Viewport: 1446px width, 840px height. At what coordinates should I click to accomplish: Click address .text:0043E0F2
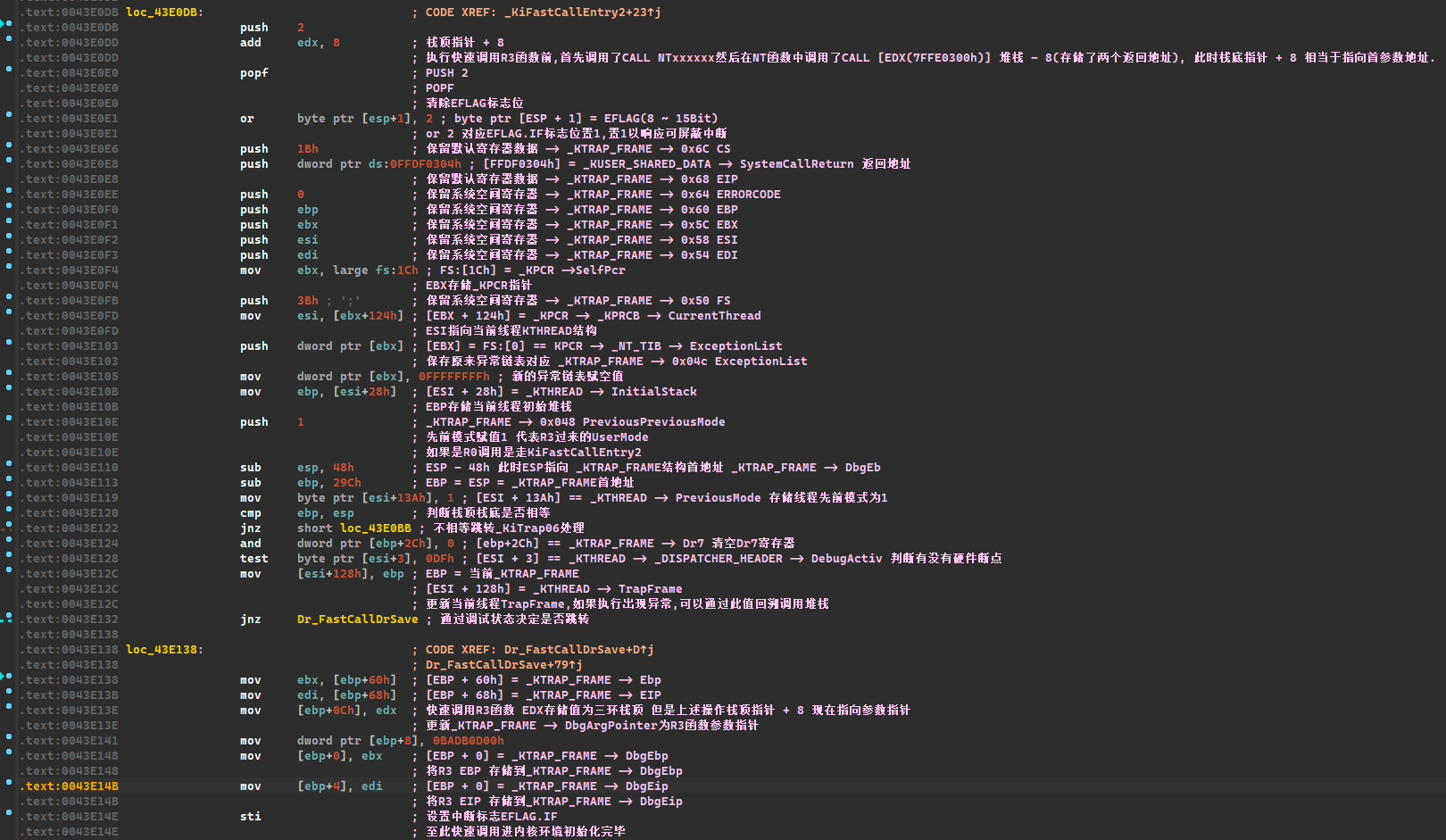[x=69, y=240]
